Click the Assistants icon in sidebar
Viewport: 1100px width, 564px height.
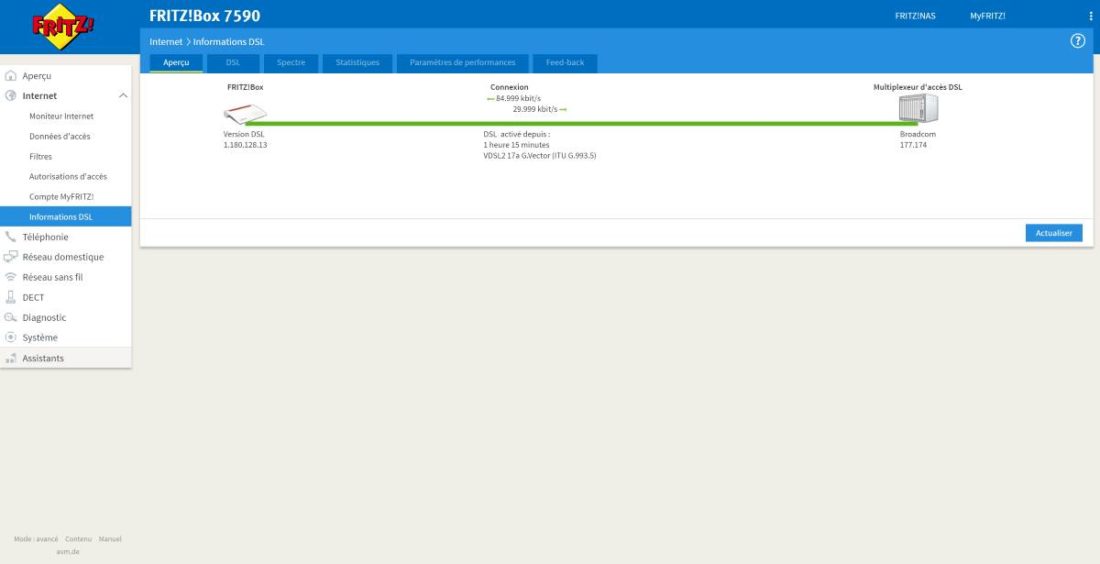(x=11, y=358)
